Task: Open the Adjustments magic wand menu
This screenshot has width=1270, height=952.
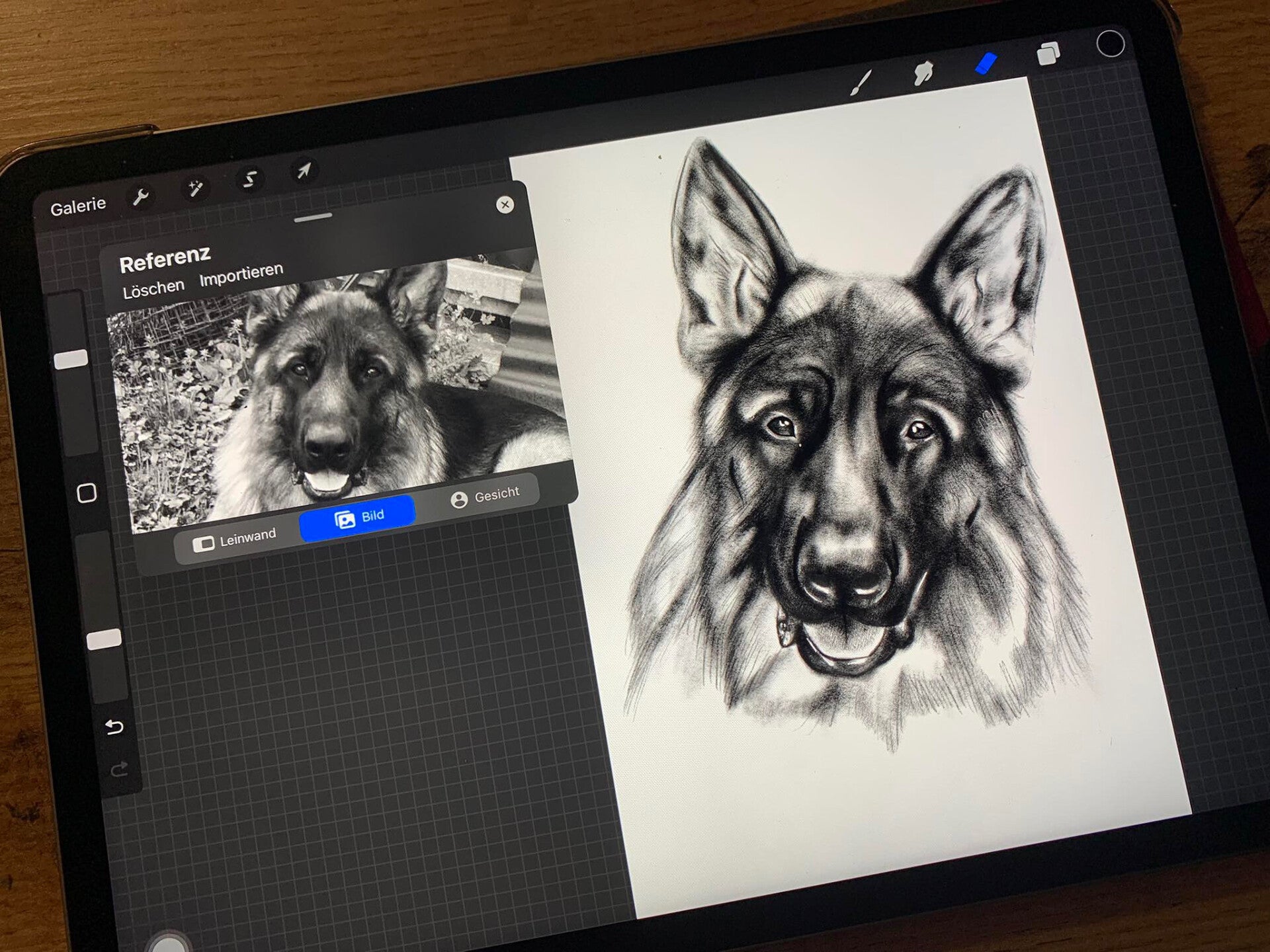Action: 195,188
